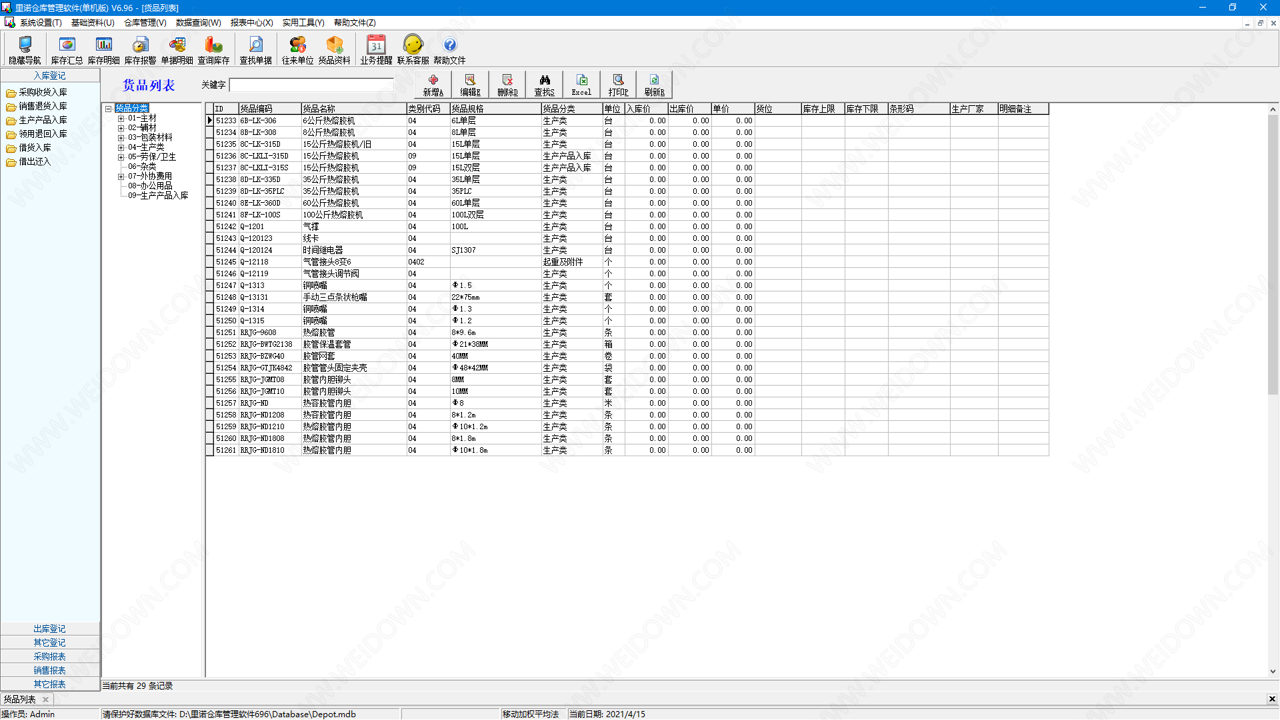Export the list with the Excel button

click(581, 85)
